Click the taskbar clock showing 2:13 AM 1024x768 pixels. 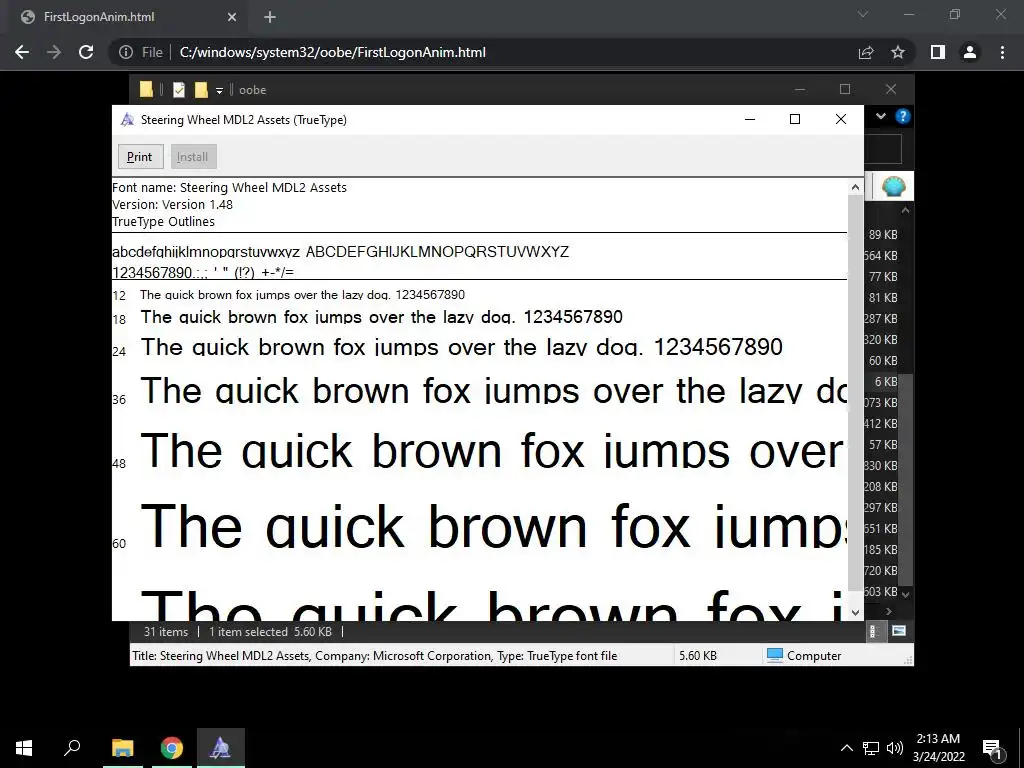tap(938, 748)
